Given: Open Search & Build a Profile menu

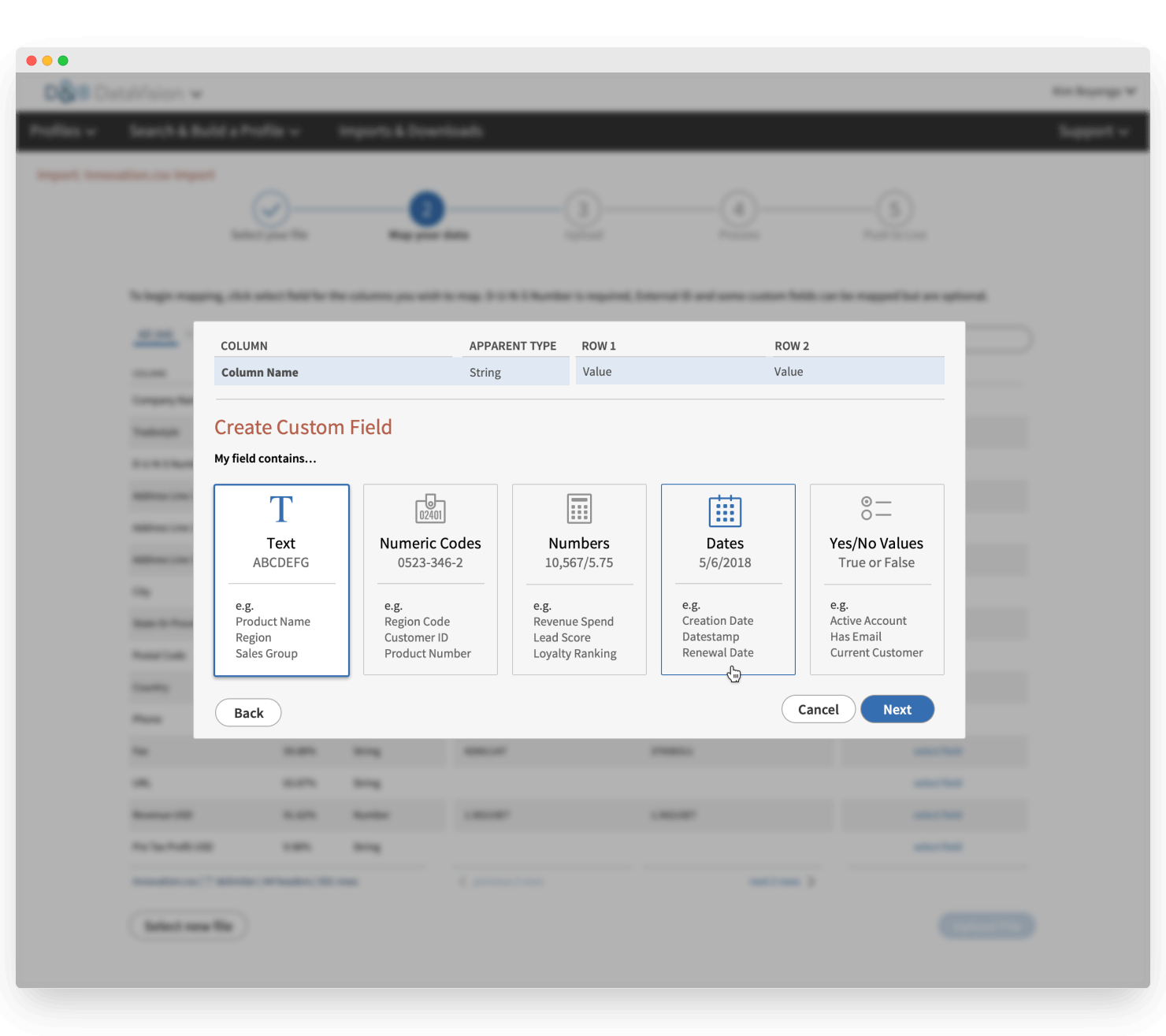Looking at the screenshot, I should (x=214, y=131).
